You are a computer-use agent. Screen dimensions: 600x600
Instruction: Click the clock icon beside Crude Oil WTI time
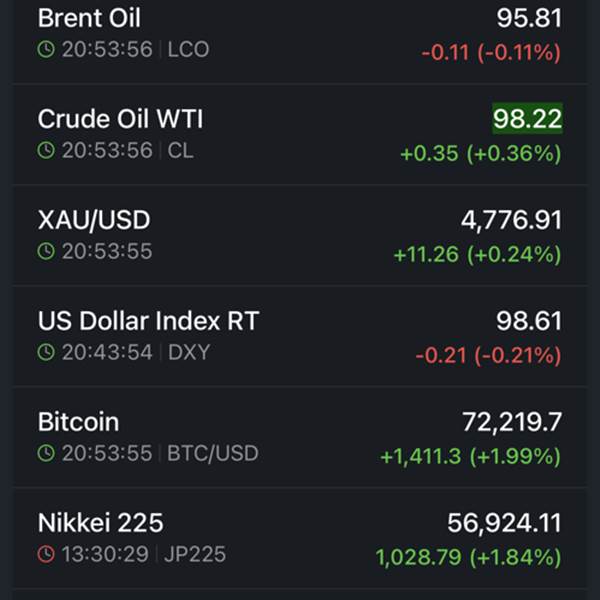coord(46,150)
